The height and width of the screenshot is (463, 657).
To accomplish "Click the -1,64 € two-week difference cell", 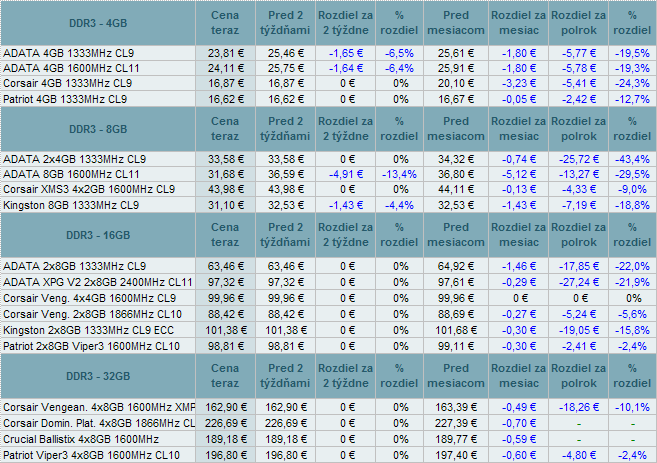I will [346, 68].
